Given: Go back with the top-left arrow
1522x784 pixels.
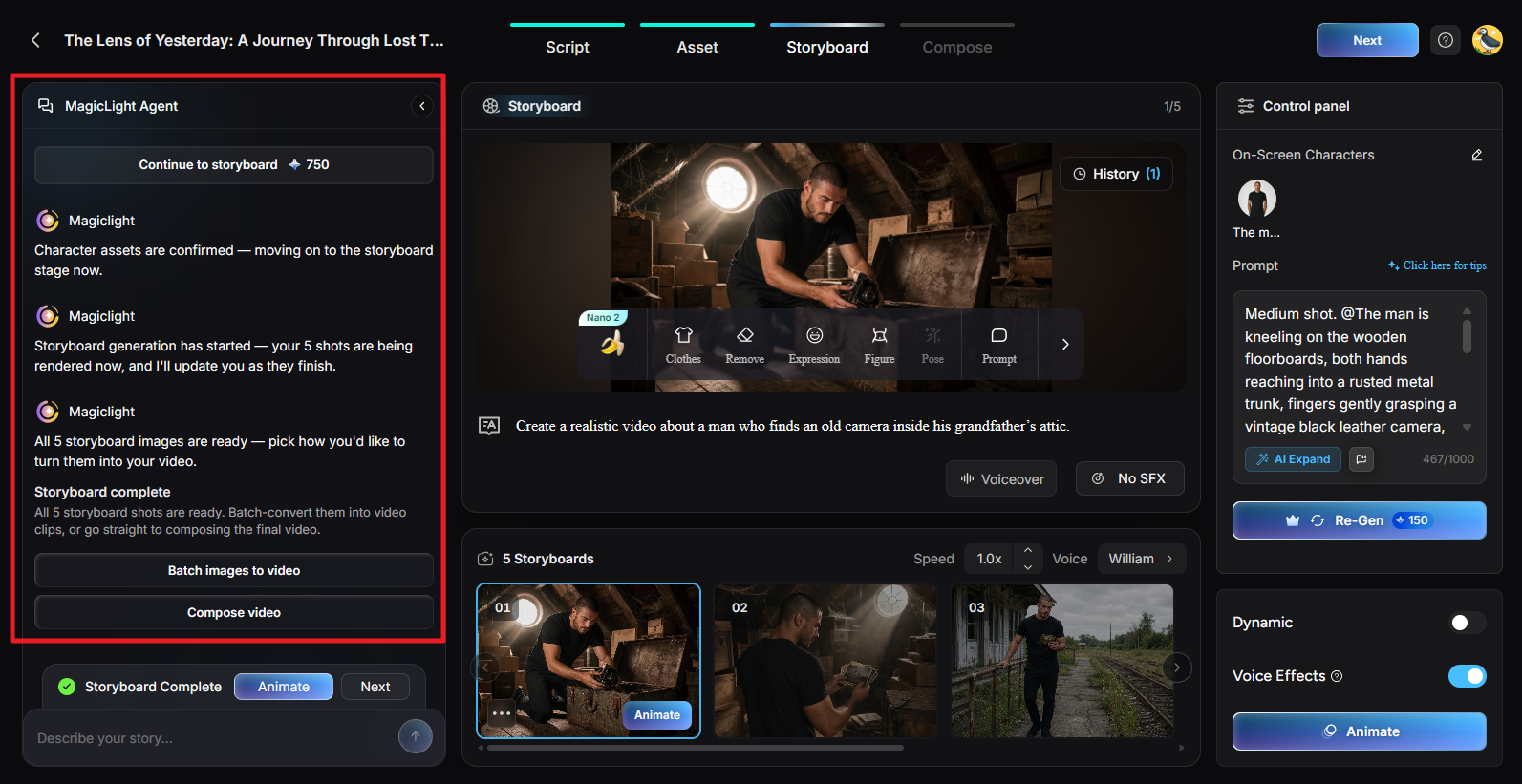Looking at the screenshot, I should click(35, 40).
